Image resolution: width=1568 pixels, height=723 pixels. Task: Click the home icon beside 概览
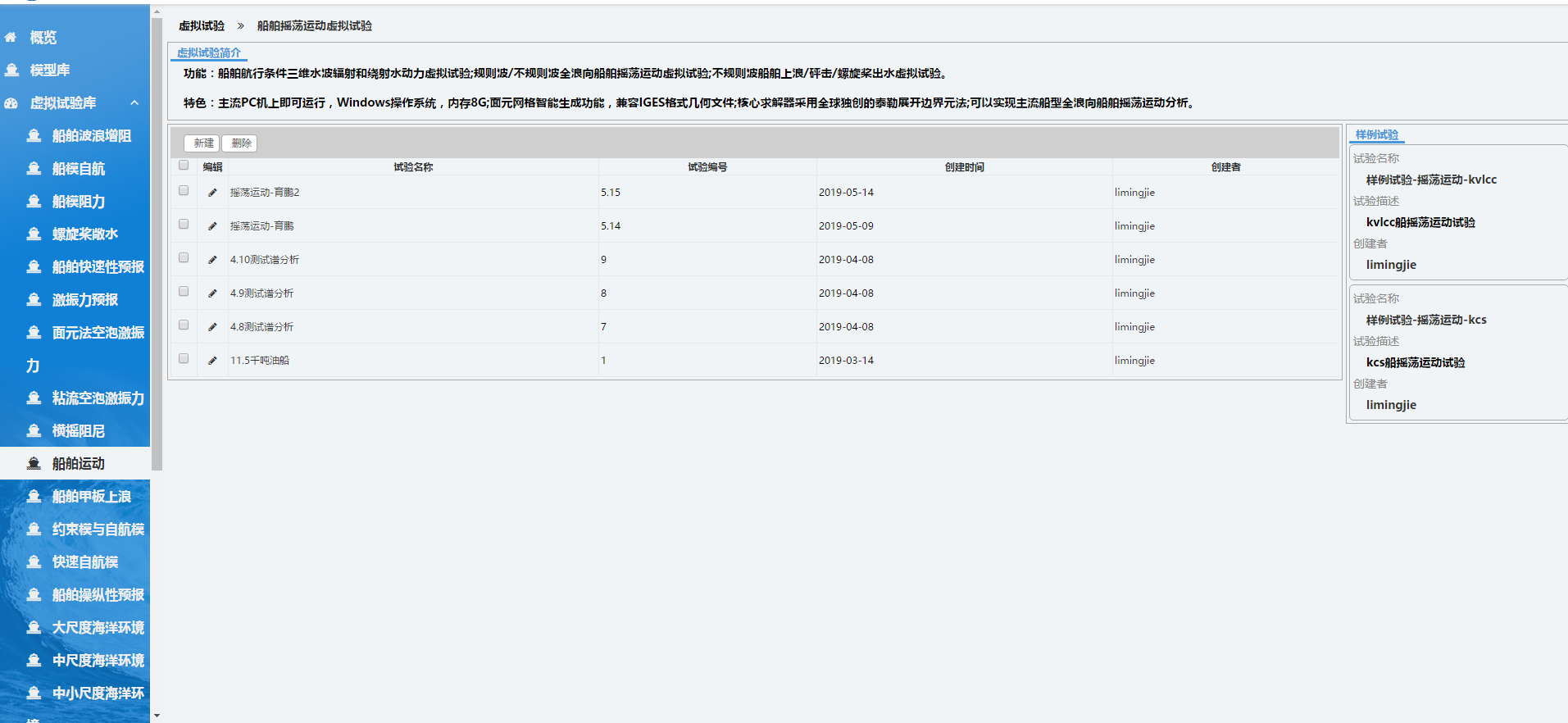click(11, 38)
